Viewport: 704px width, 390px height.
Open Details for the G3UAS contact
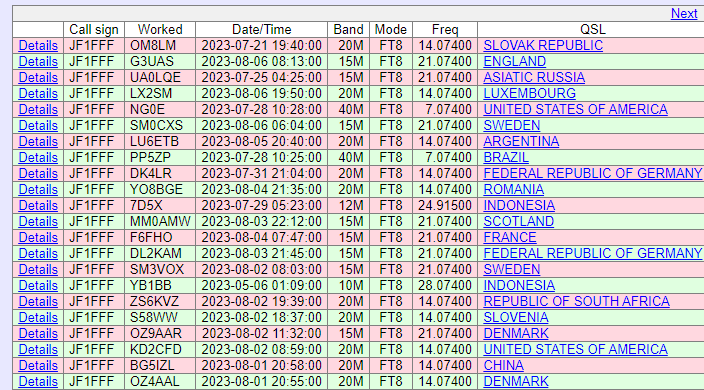[38, 61]
